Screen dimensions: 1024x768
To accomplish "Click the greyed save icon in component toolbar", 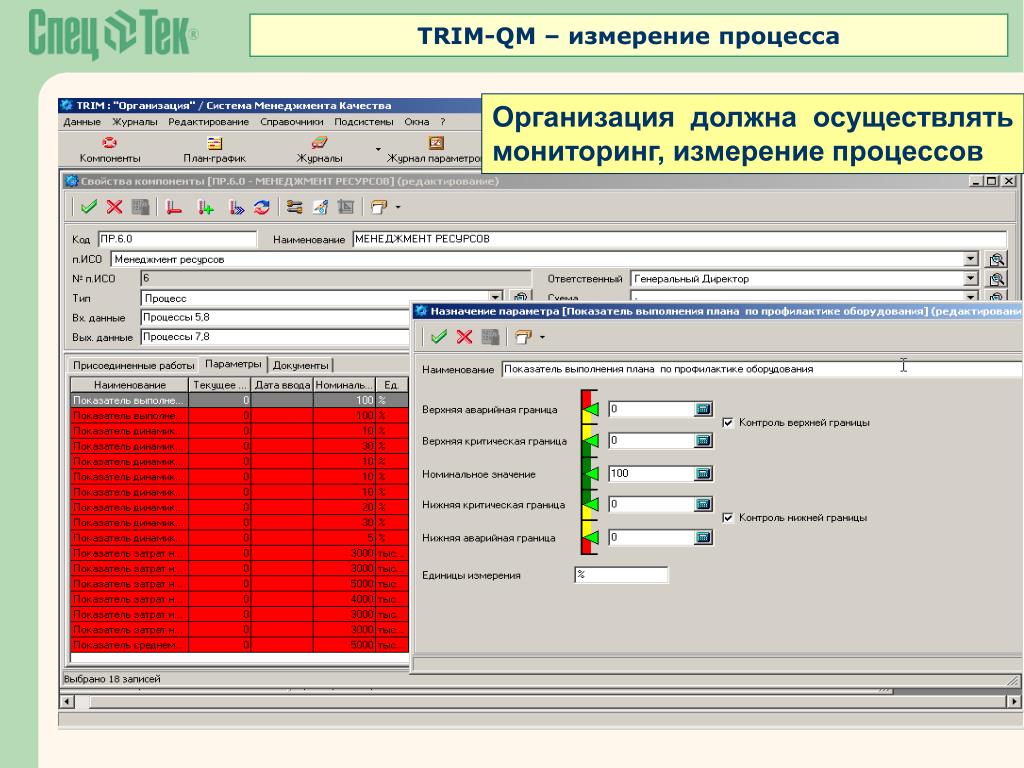I will [140, 208].
